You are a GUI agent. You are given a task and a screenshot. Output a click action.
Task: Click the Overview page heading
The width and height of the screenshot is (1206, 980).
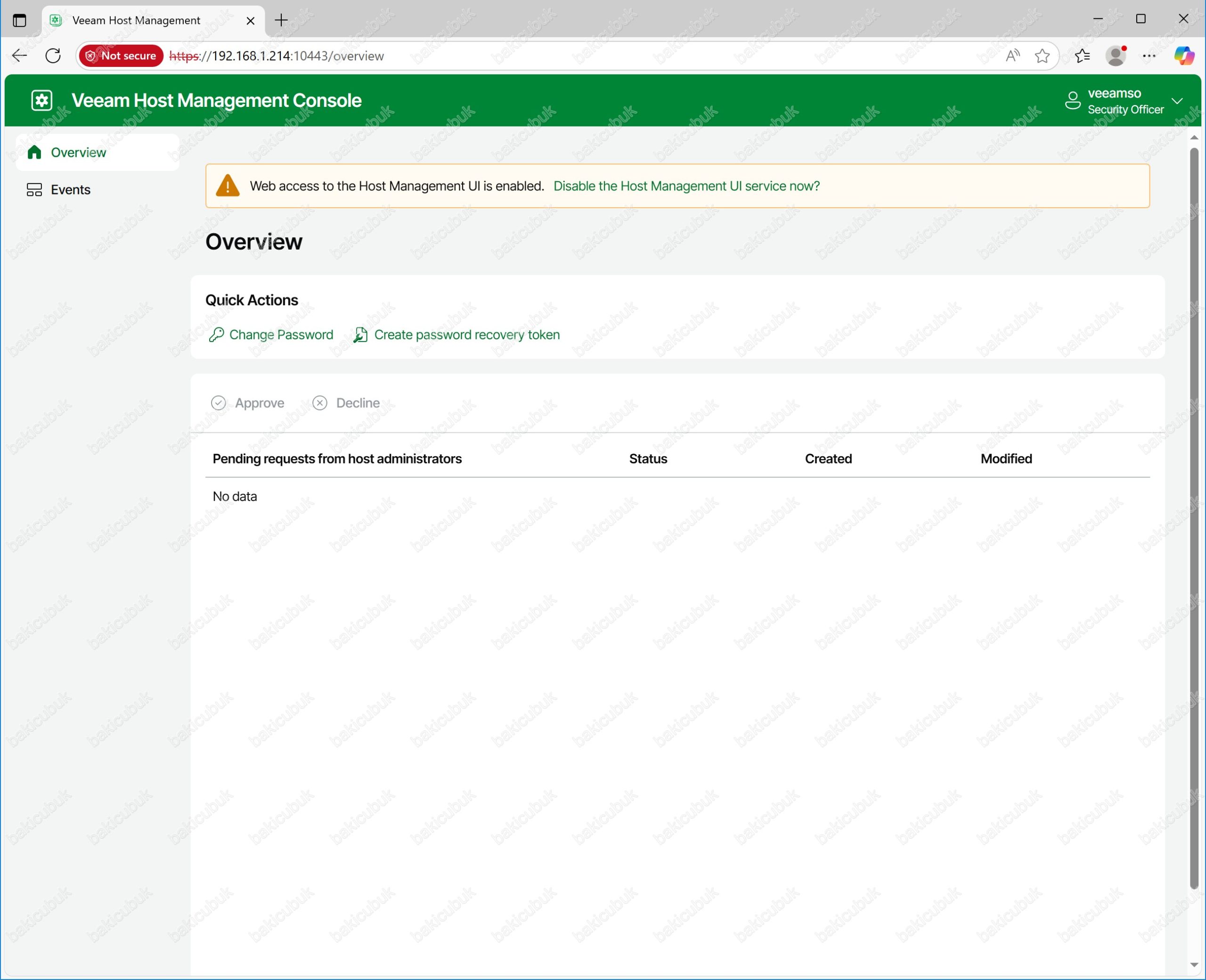point(254,242)
